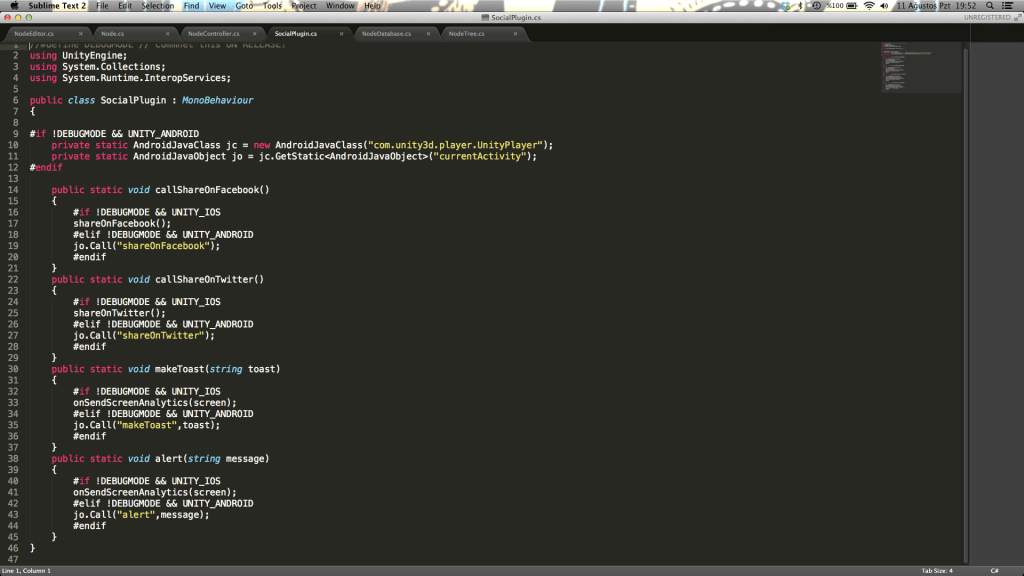This screenshot has width=1024, height=576.
Task: Open the Goto menu
Action: point(244,6)
